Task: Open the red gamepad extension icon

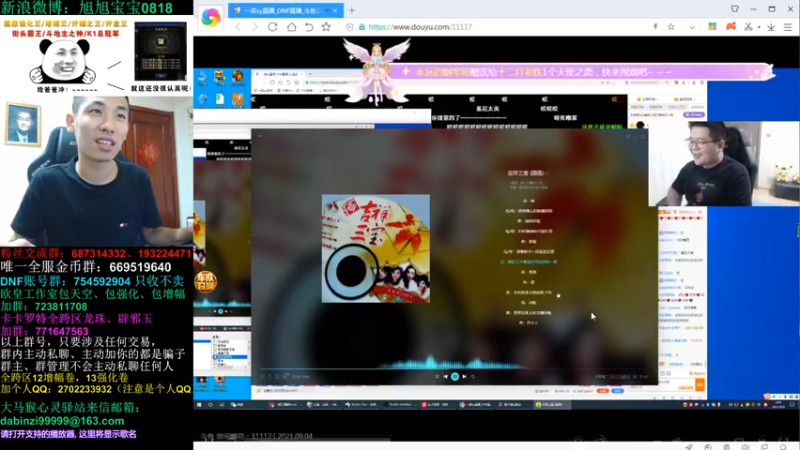Action: coord(731,27)
